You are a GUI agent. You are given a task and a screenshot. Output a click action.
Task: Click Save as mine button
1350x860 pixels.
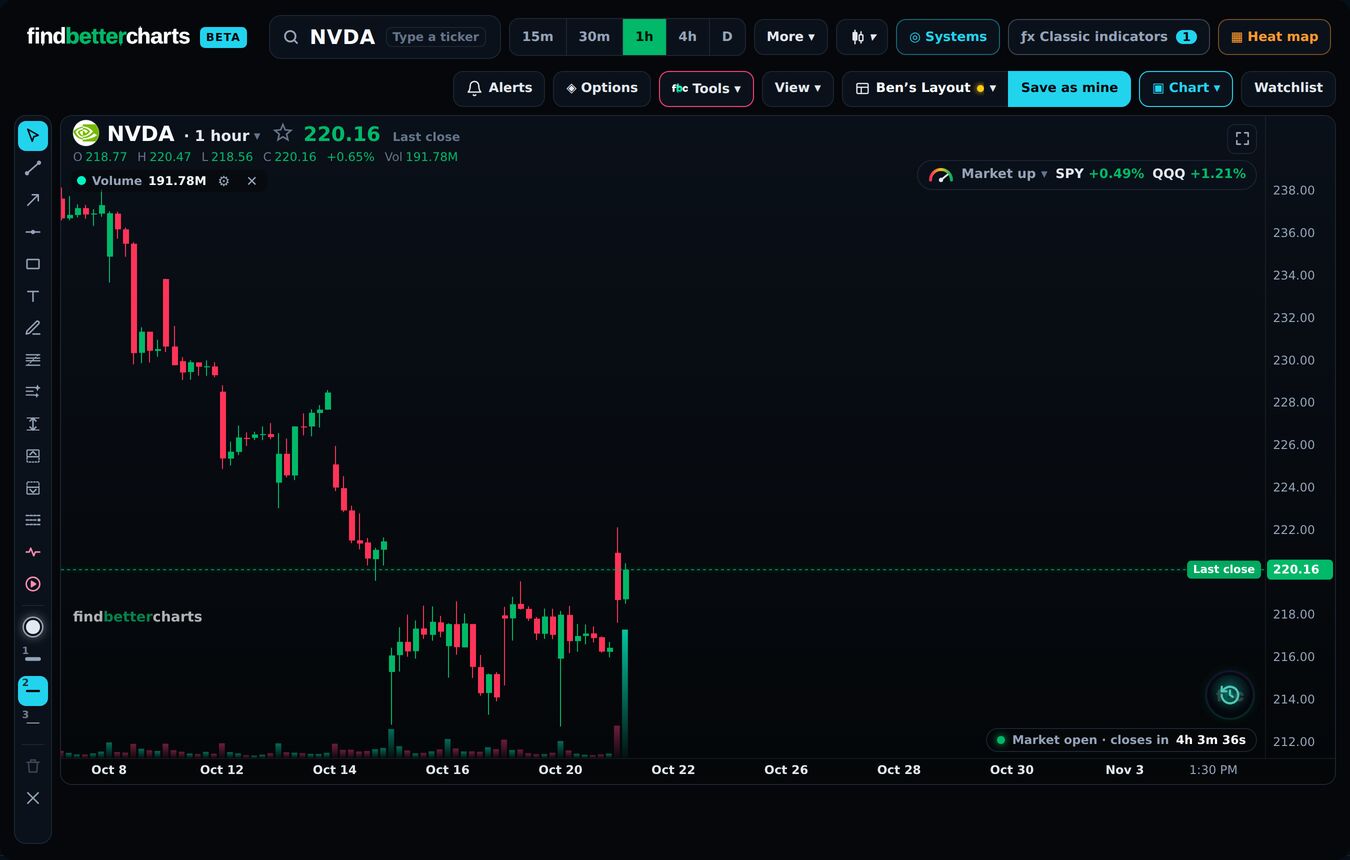[1069, 88]
